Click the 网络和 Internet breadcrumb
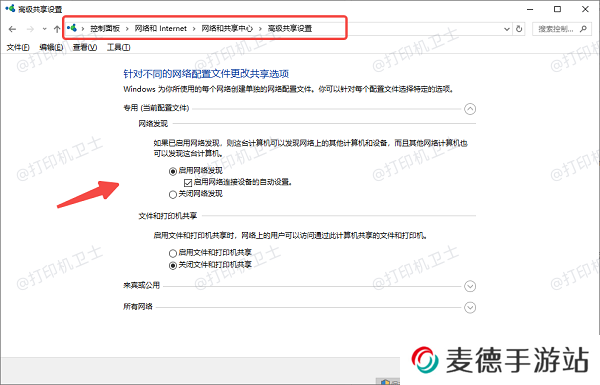 tap(161, 28)
